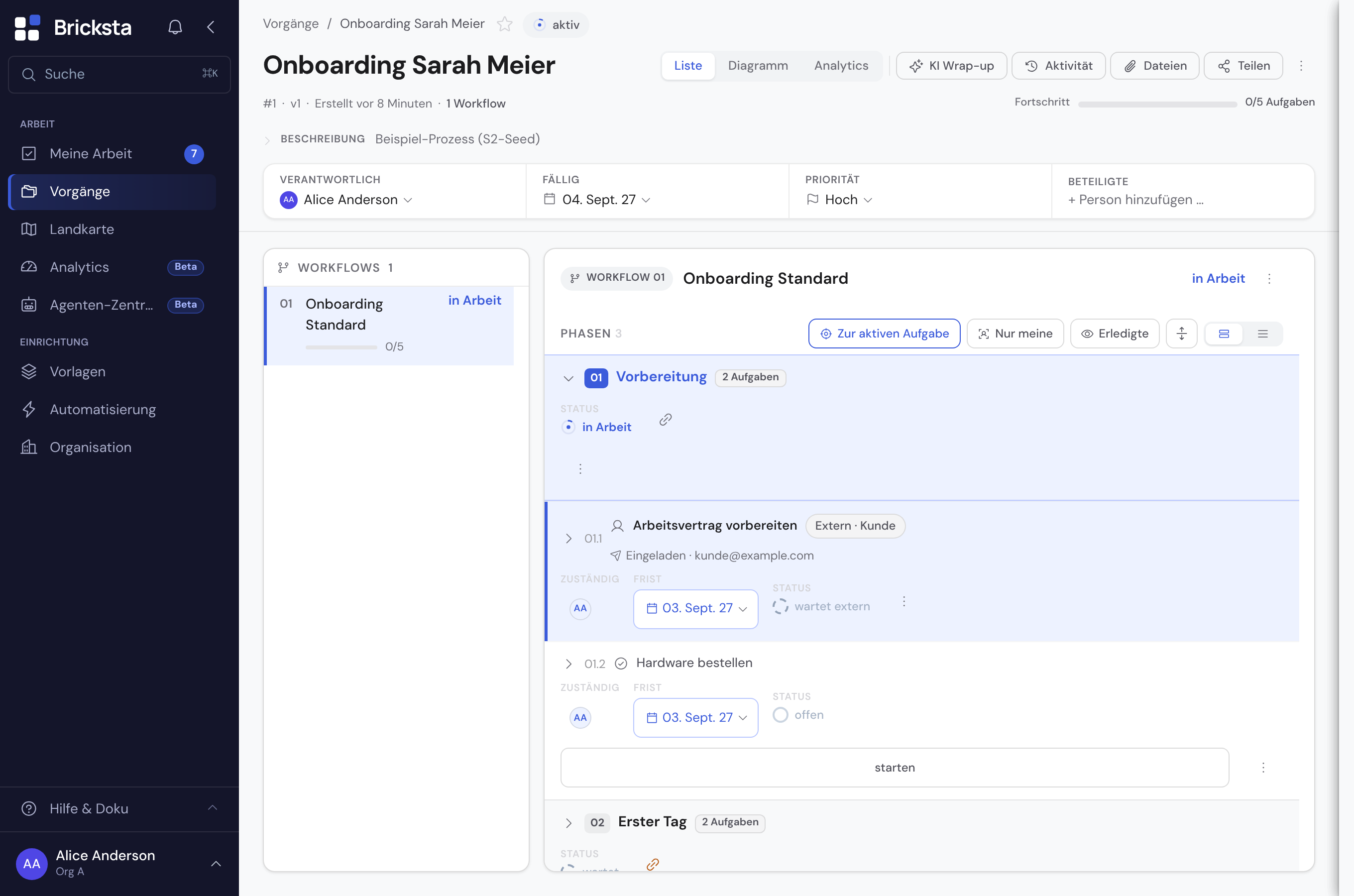Viewport: 1354px width, 896px height.
Task: Click the Bricksta logo icon
Action: pos(27,27)
